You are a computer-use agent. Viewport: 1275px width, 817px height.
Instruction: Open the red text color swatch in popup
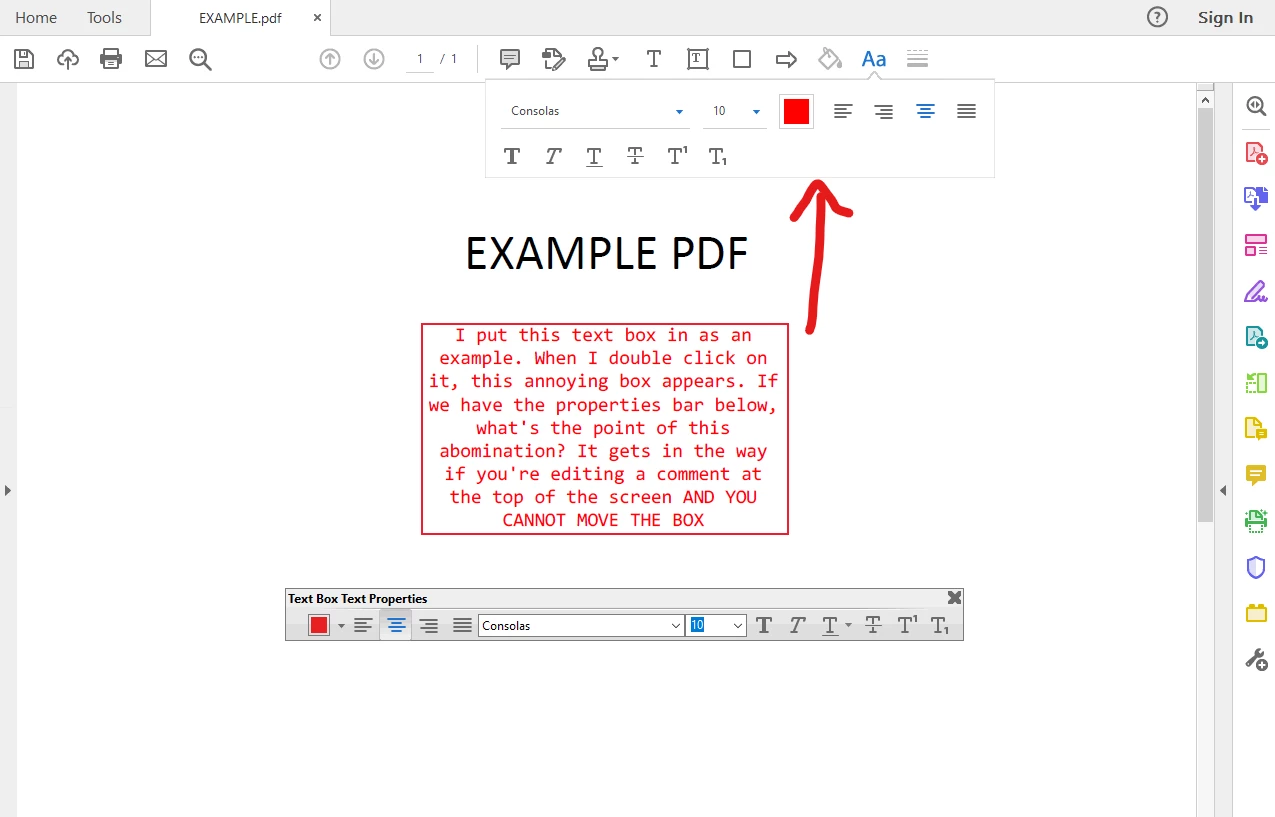tap(796, 111)
